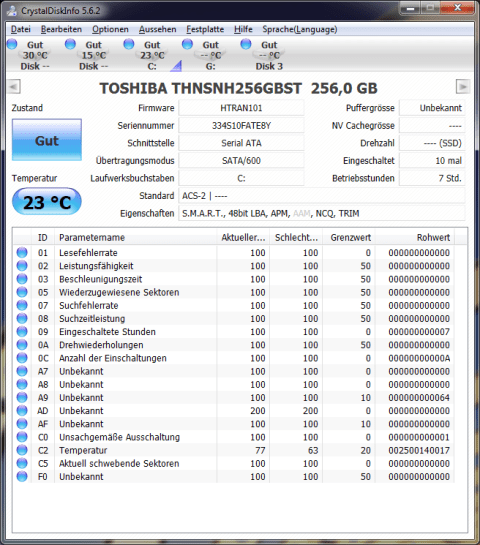Select the Disk 3 status orb
The image size is (480, 545).
click(246, 44)
